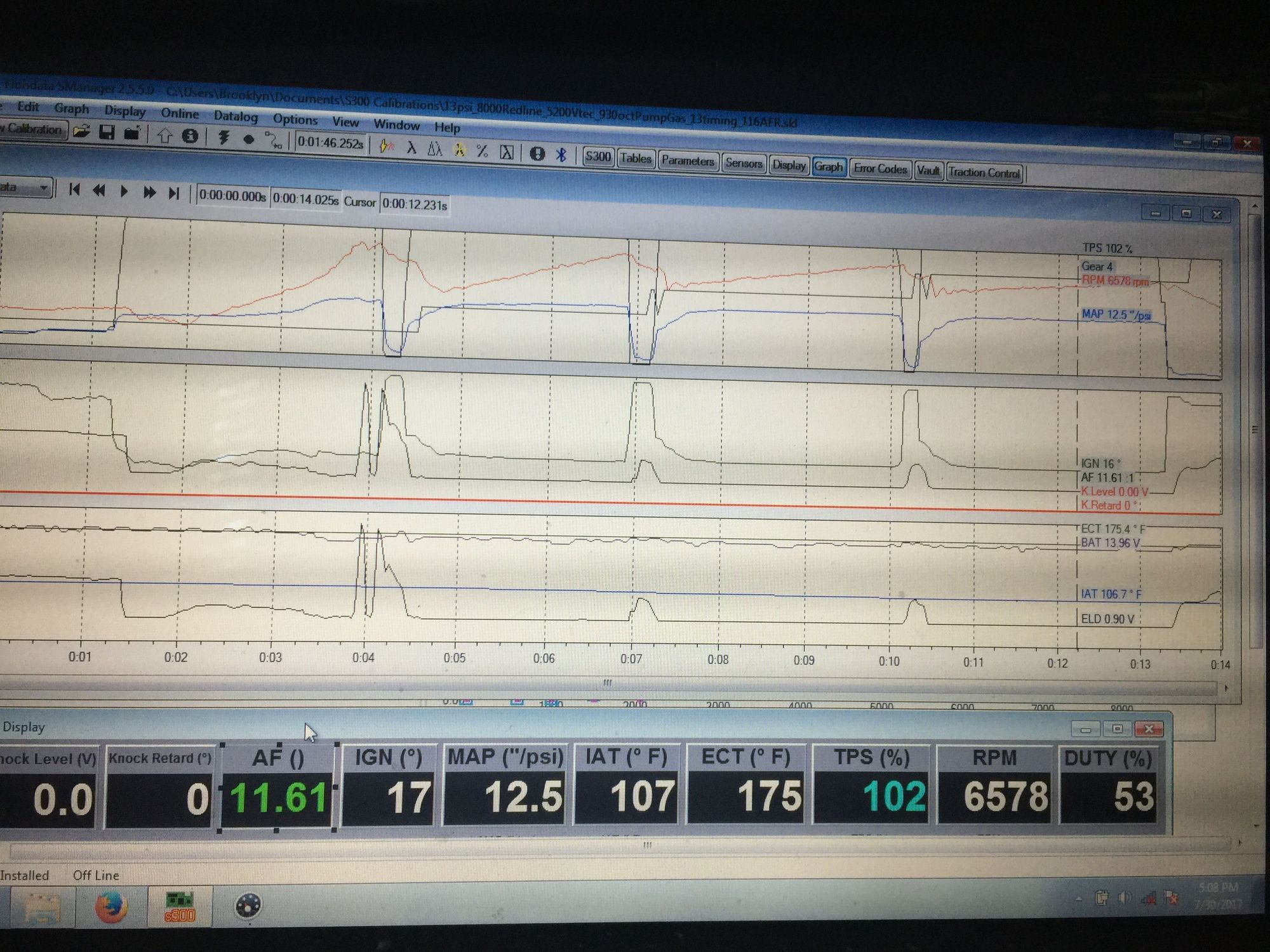The height and width of the screenshot is (952, 1270).
Task: Click the Bluetooth toolbar icon
Action: point(561,154)
